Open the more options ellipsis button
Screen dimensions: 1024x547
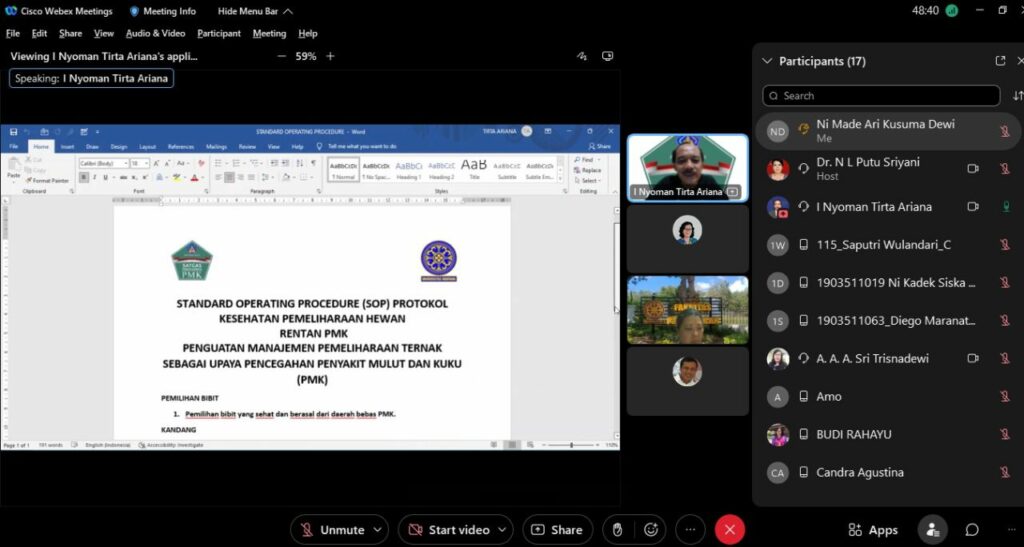[690, 530]
